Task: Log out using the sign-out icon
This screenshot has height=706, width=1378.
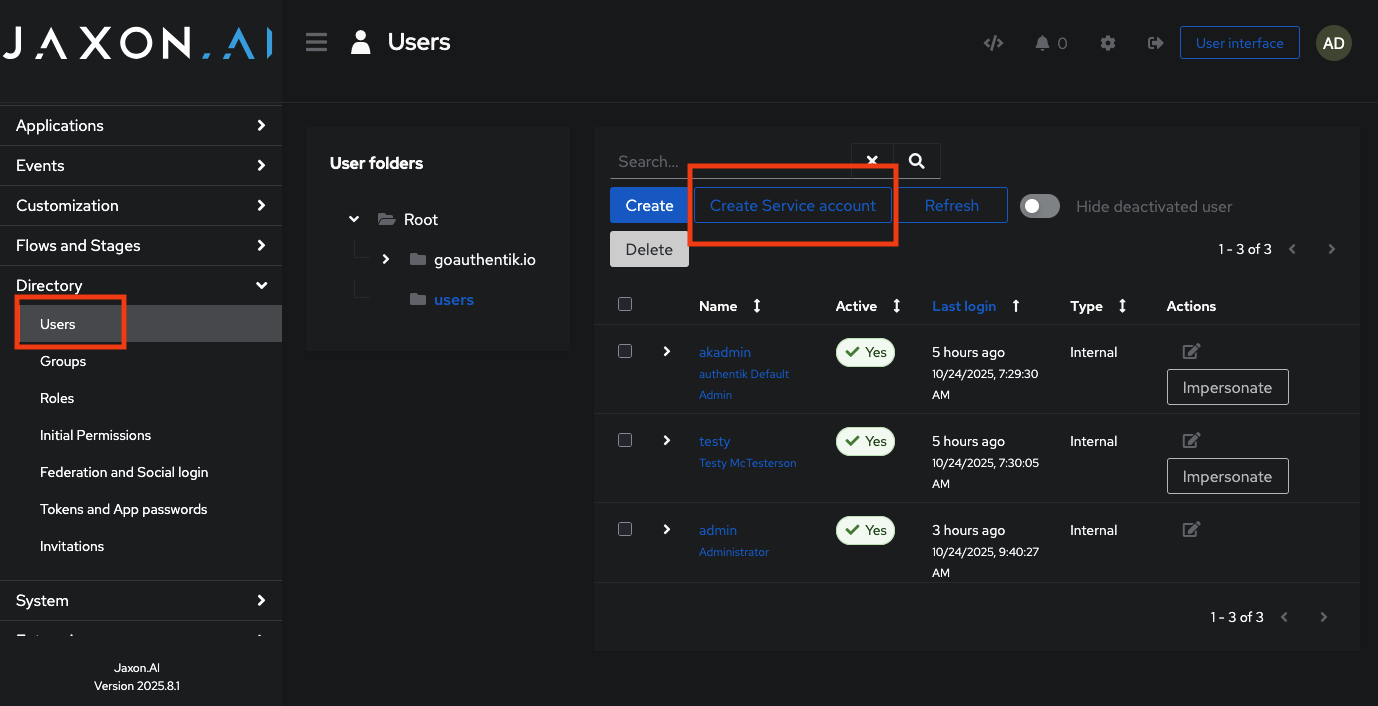Action: pos(1155,43)
